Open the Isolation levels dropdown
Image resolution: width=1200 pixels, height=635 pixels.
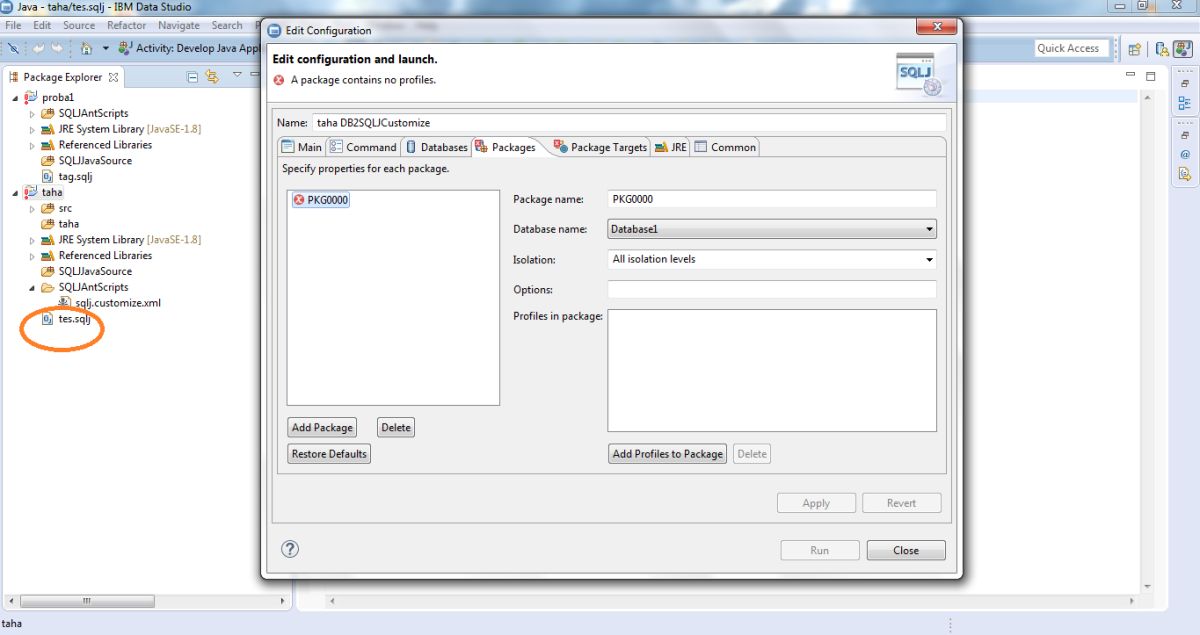click(772, 259)
